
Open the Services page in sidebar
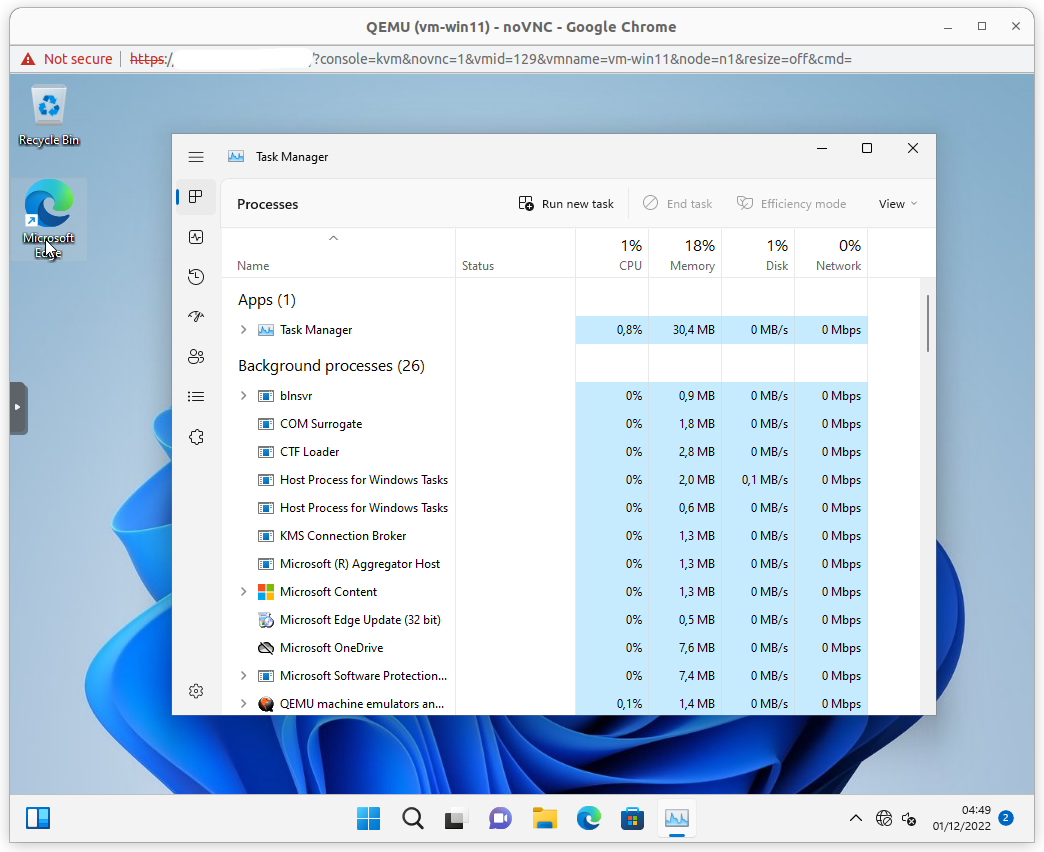click(x=196, y=437)
